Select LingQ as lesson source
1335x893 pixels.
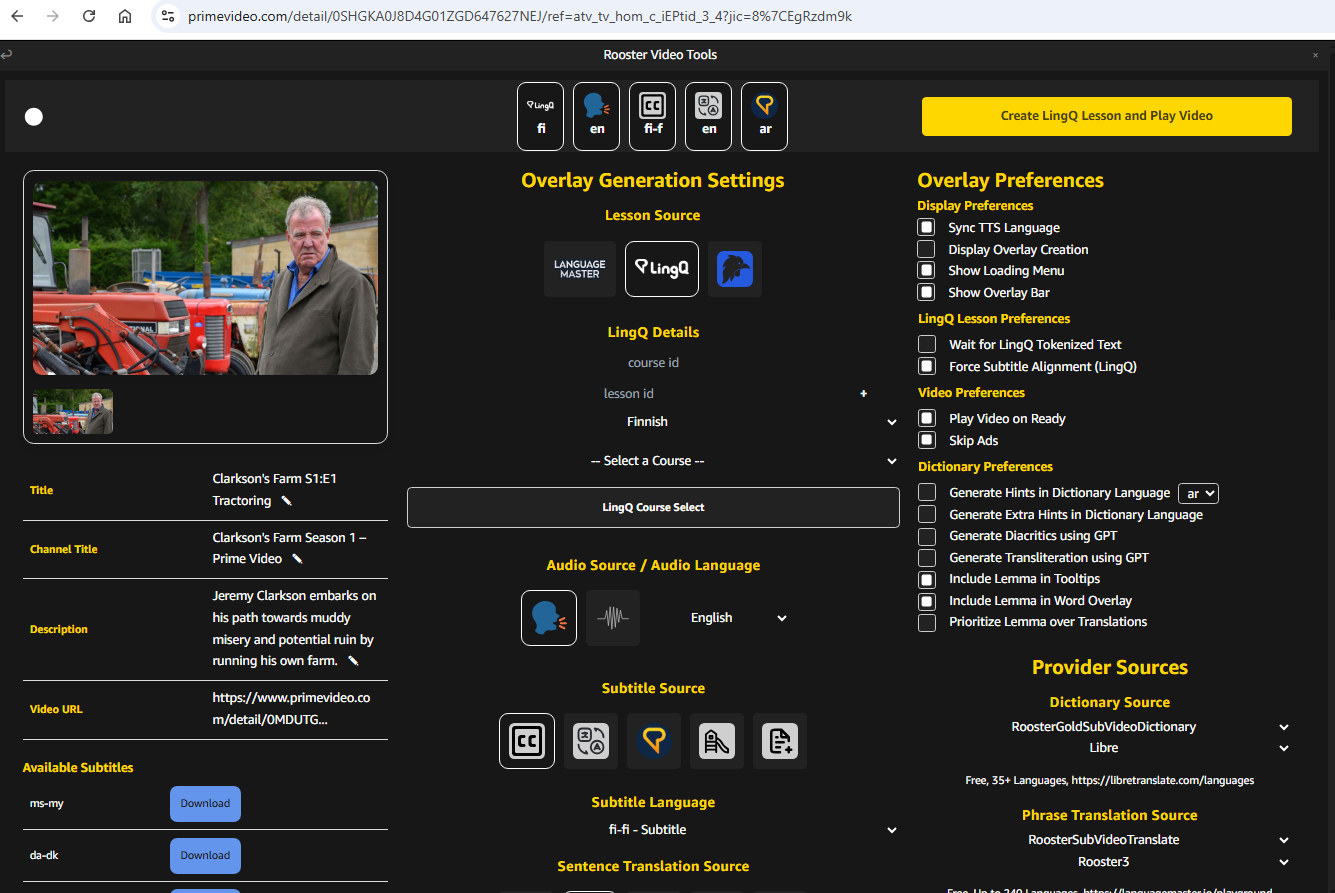(x=662, y=269)
